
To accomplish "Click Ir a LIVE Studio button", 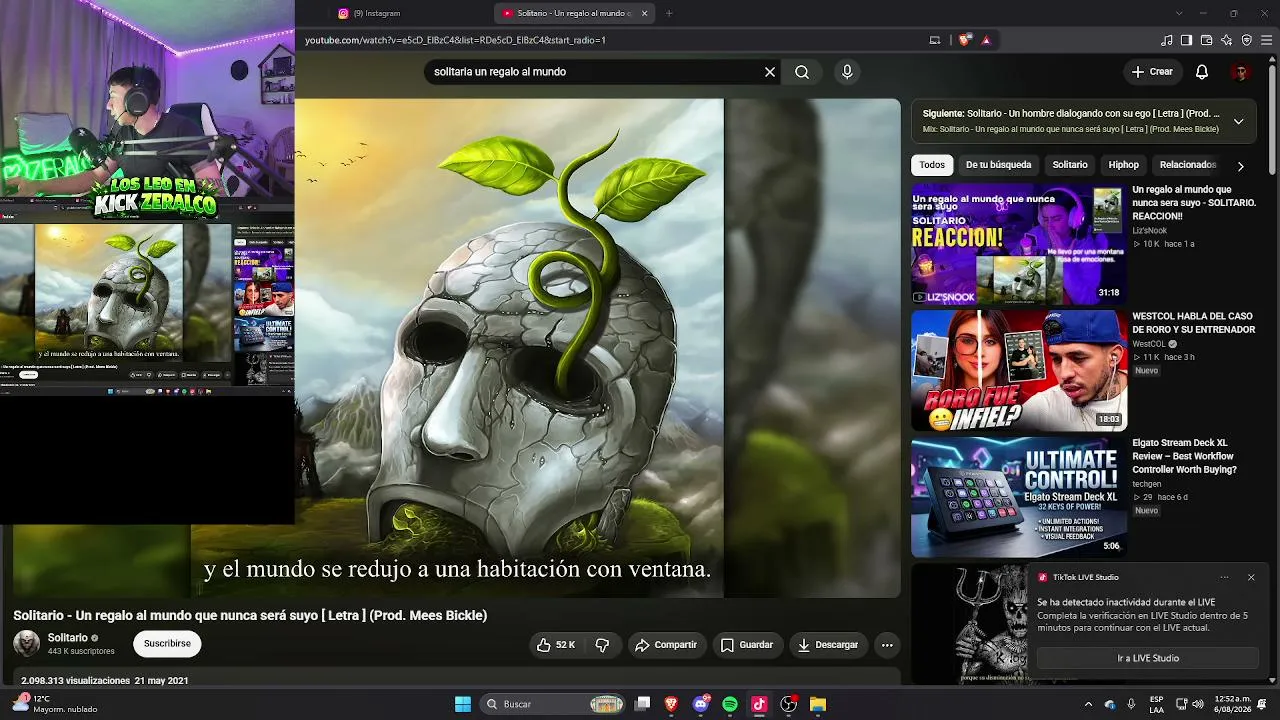I will pyautogui.click(x=1148, y=658).
